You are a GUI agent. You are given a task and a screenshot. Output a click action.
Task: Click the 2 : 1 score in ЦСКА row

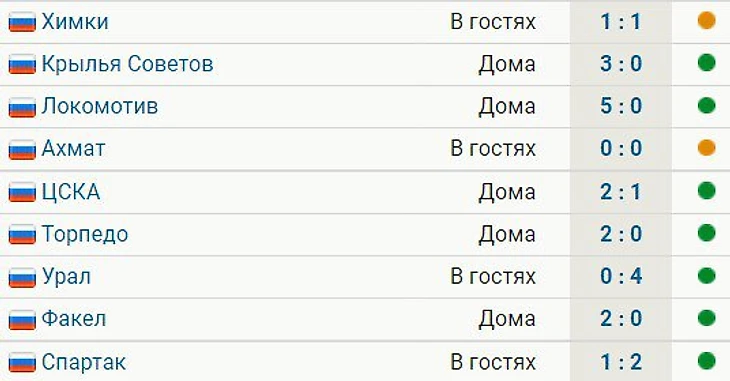tap(621, 191)
